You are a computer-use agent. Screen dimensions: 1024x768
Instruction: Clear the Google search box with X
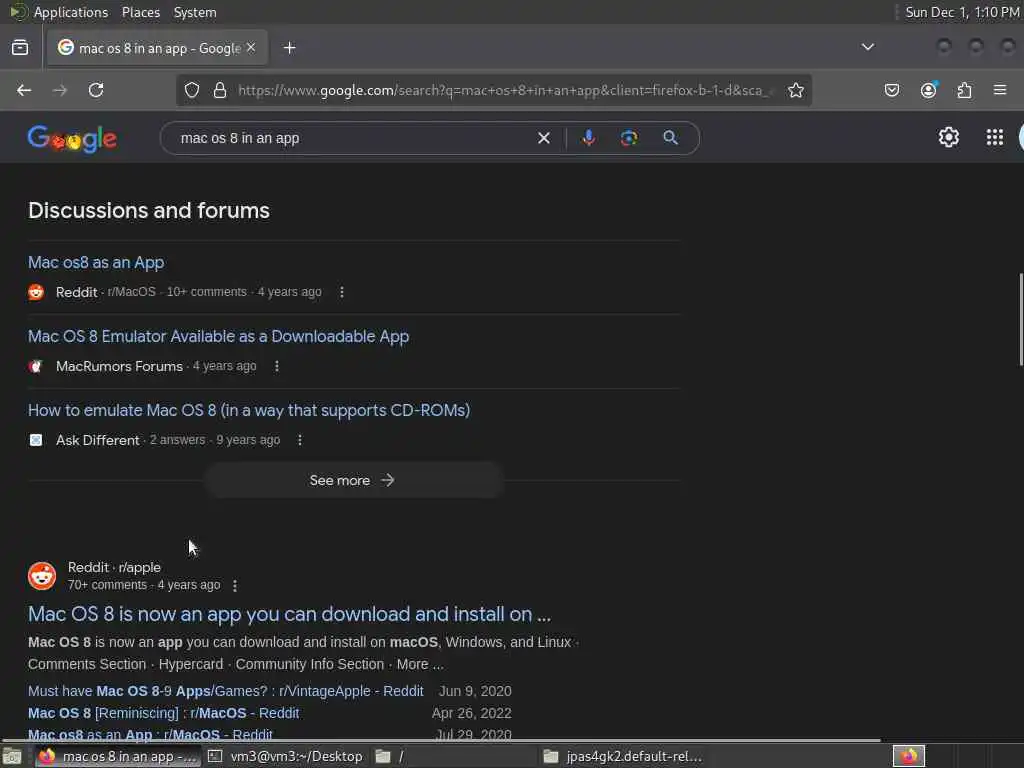tap(543, 138)
